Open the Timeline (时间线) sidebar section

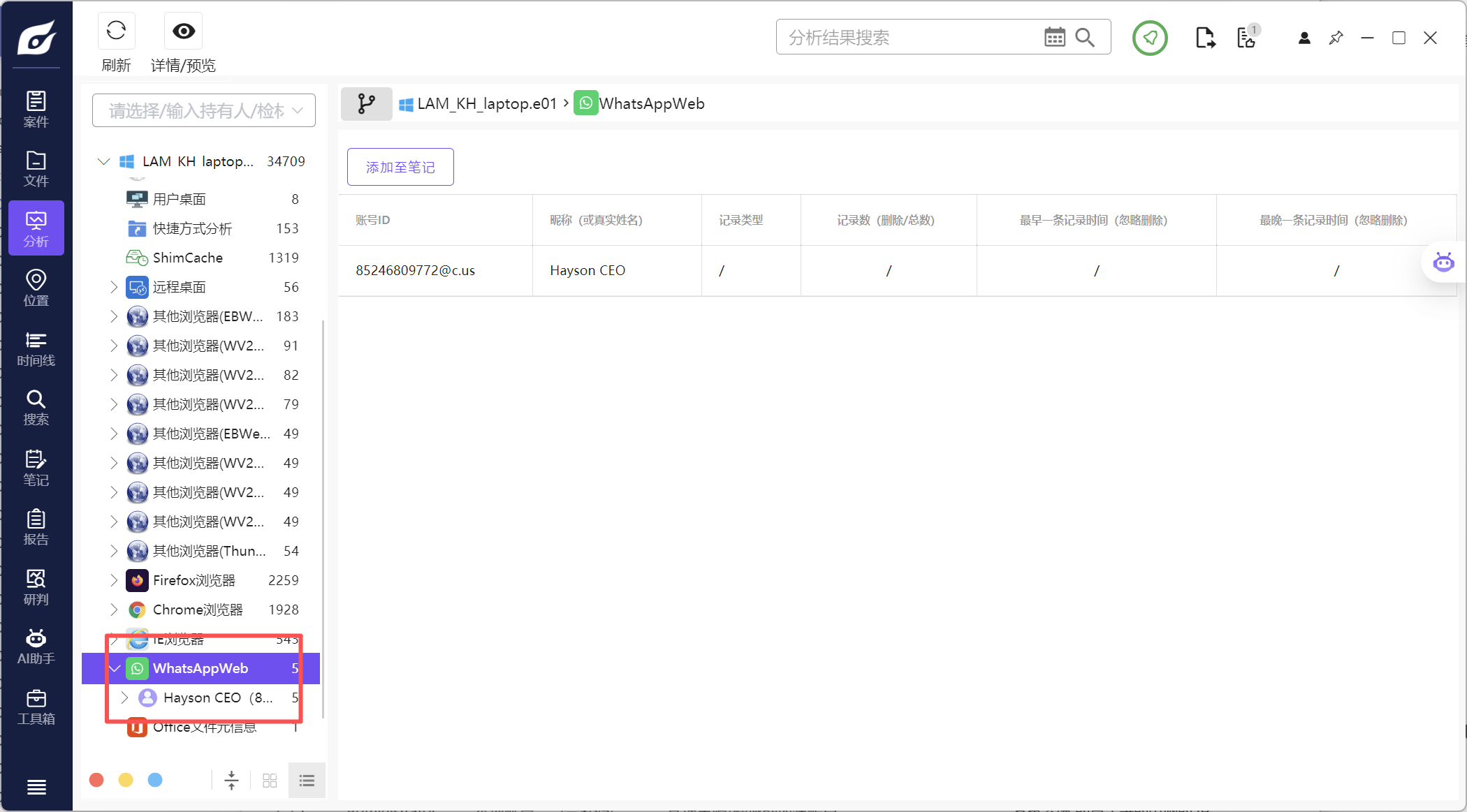[x=36, y=348]
